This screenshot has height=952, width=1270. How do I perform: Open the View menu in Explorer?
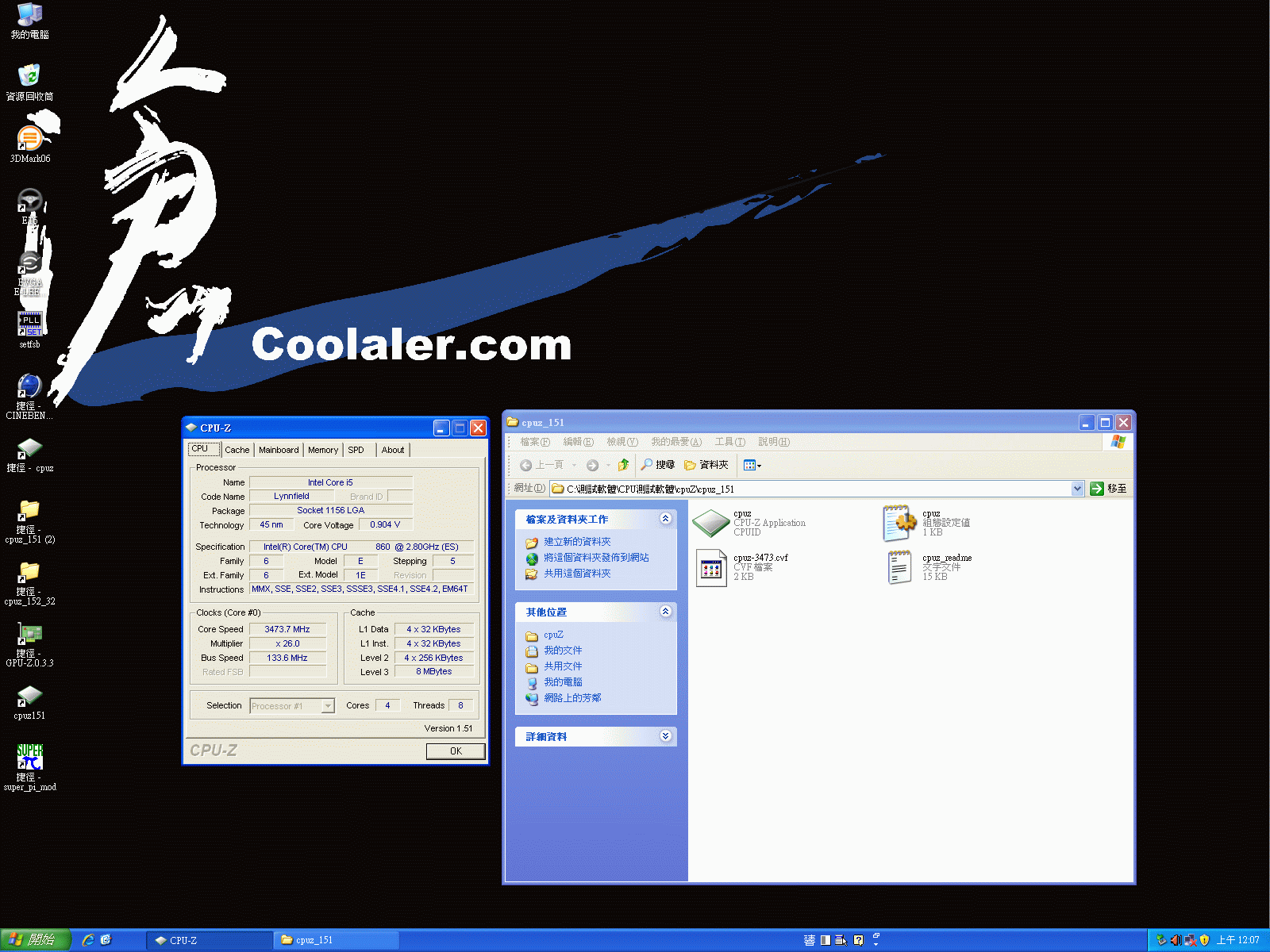coord(622,442)
